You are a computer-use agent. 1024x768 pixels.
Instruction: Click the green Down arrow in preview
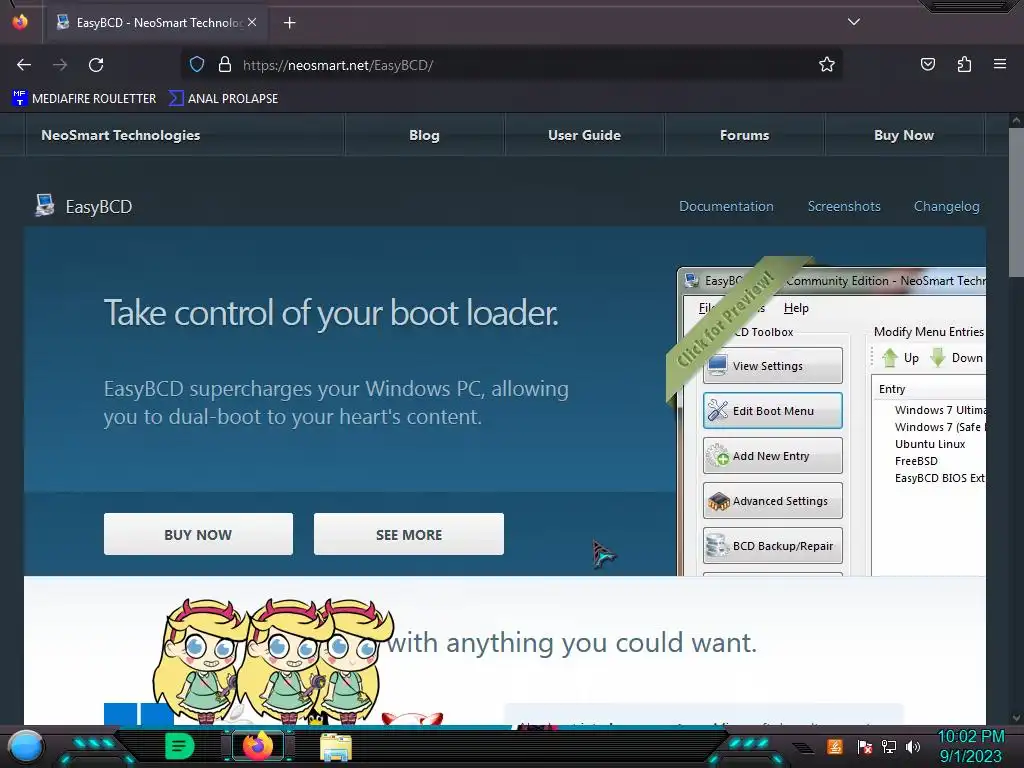click(938, 358)
